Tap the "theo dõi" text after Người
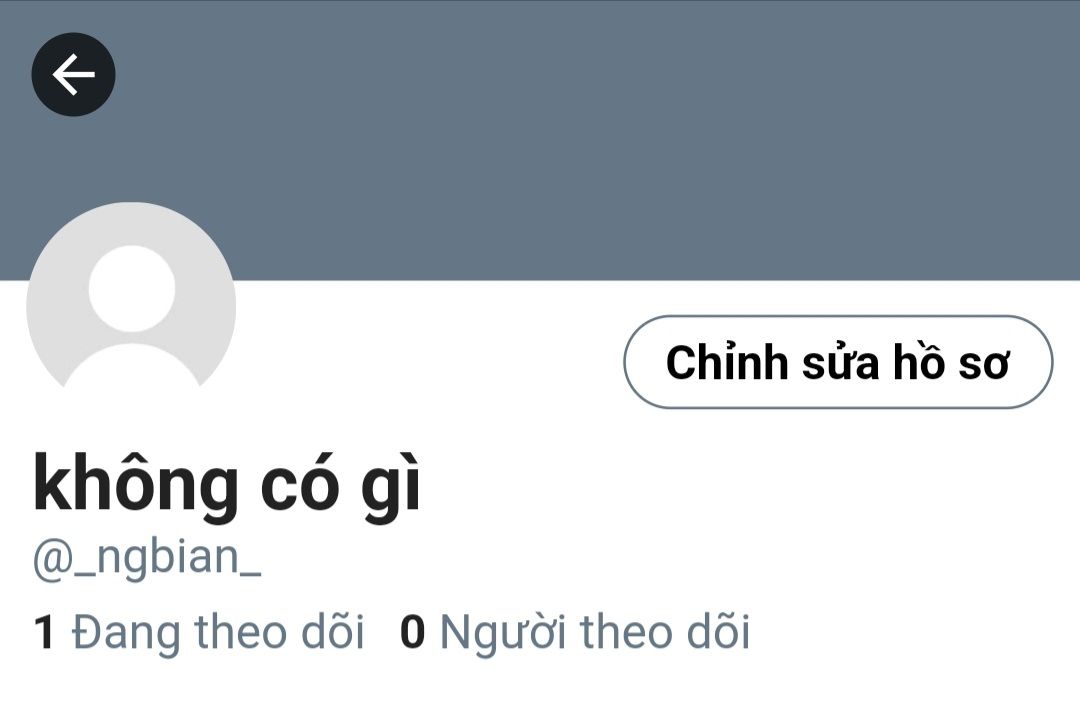 665,631
